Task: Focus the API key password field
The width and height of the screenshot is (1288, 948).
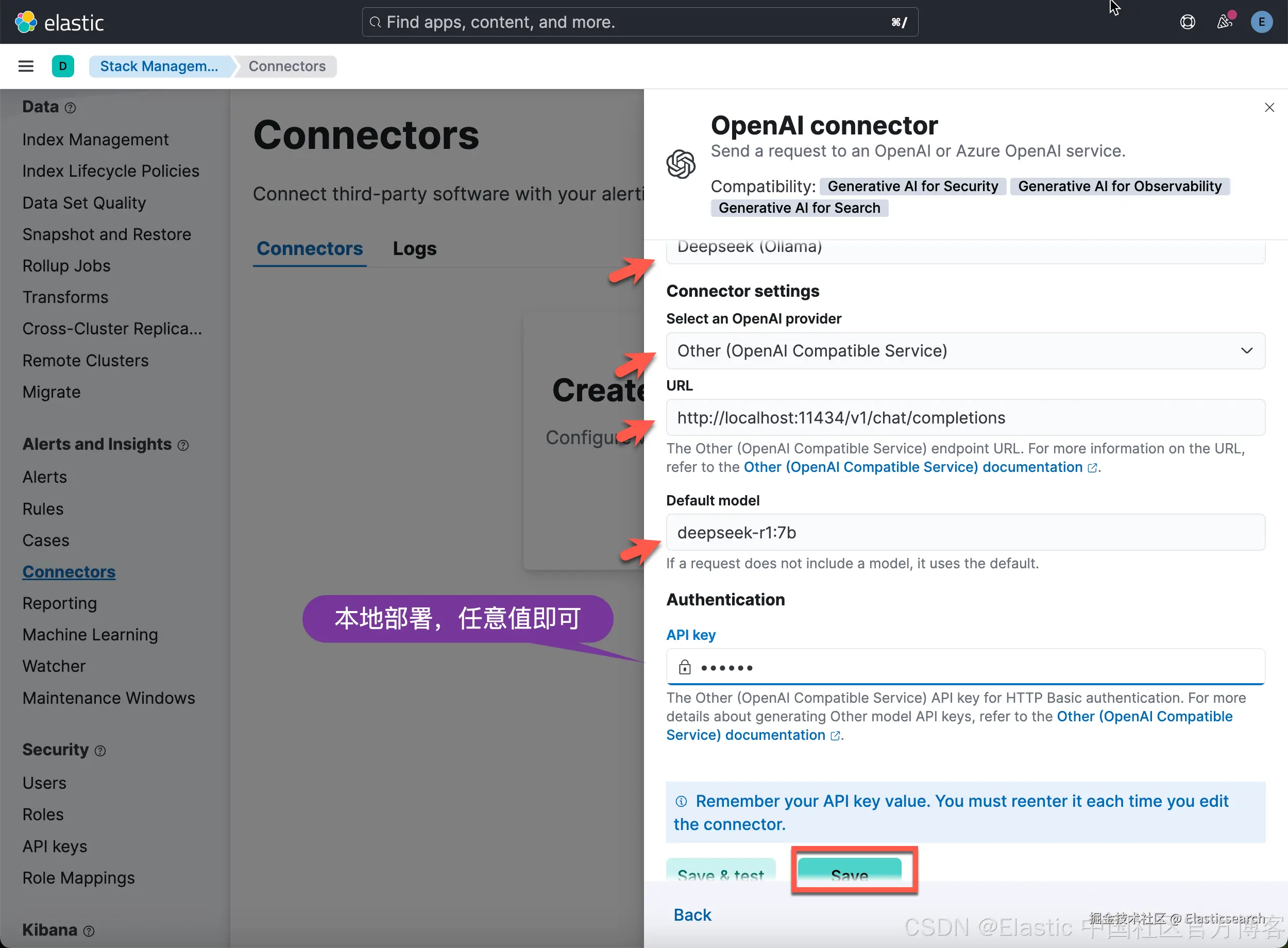Action: click(965, 667)
